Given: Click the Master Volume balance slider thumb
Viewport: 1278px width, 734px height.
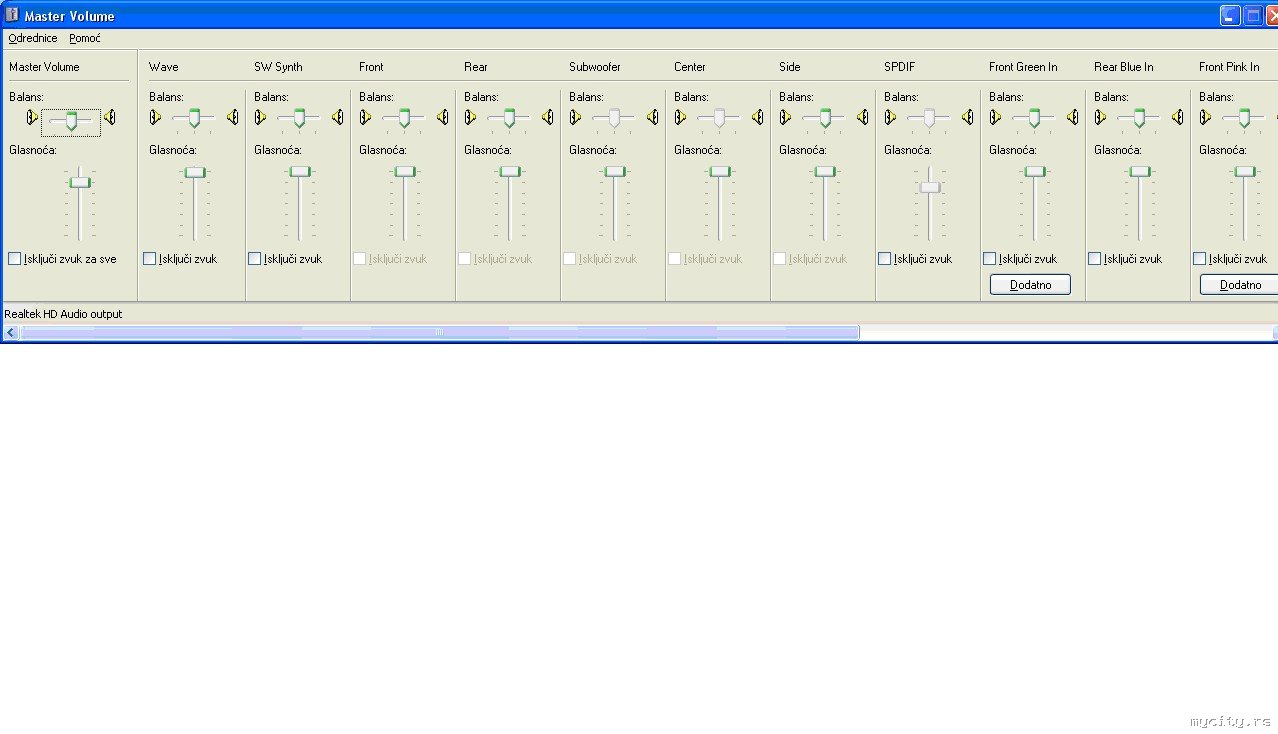Looking at the screenshot, I should pos(71,121).
